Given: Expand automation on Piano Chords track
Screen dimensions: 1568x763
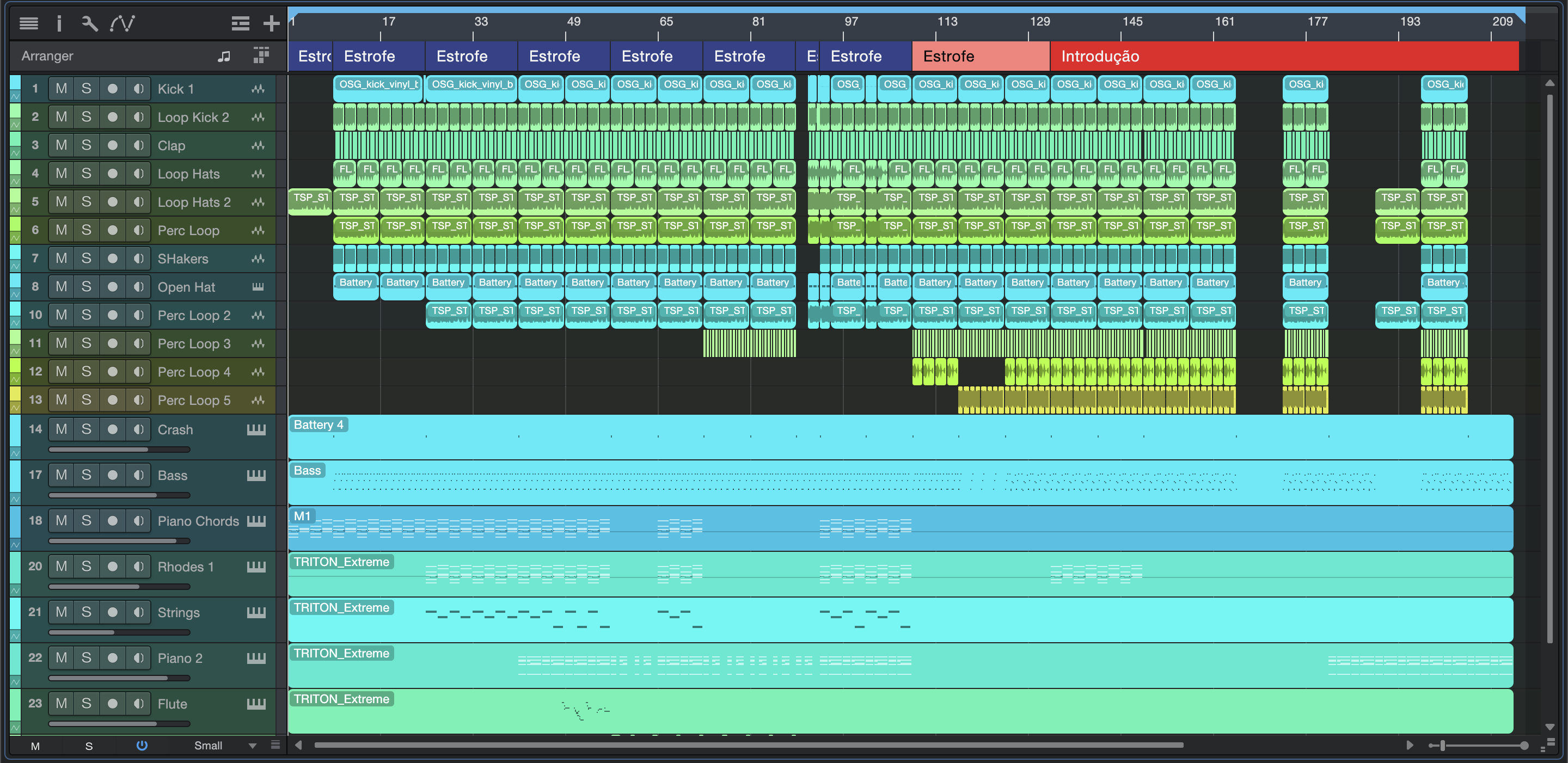Looking at the screenshot, I should (15, 544).
